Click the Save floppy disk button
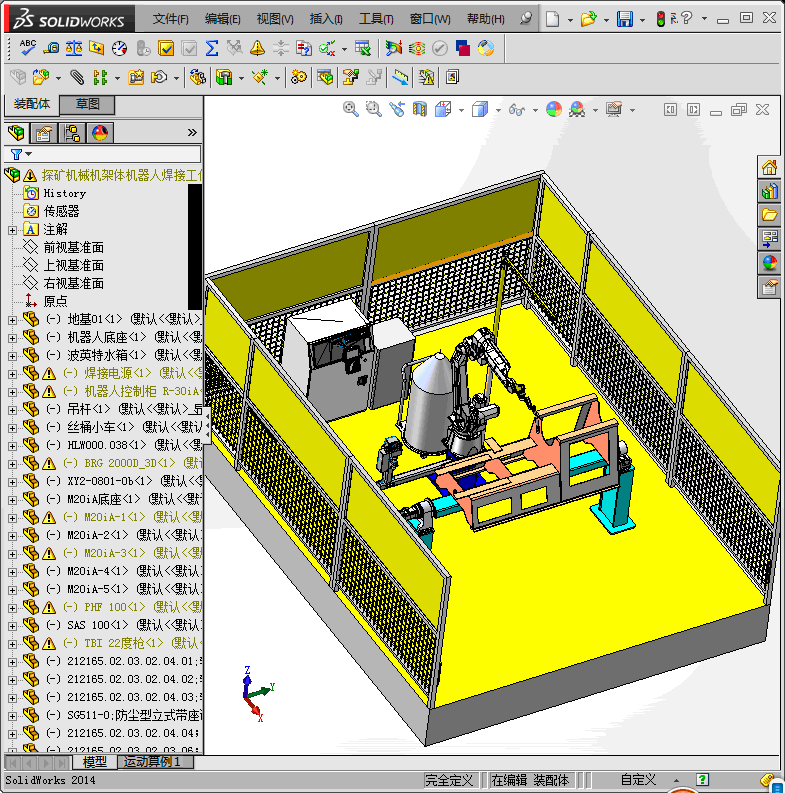 point(625,19)
